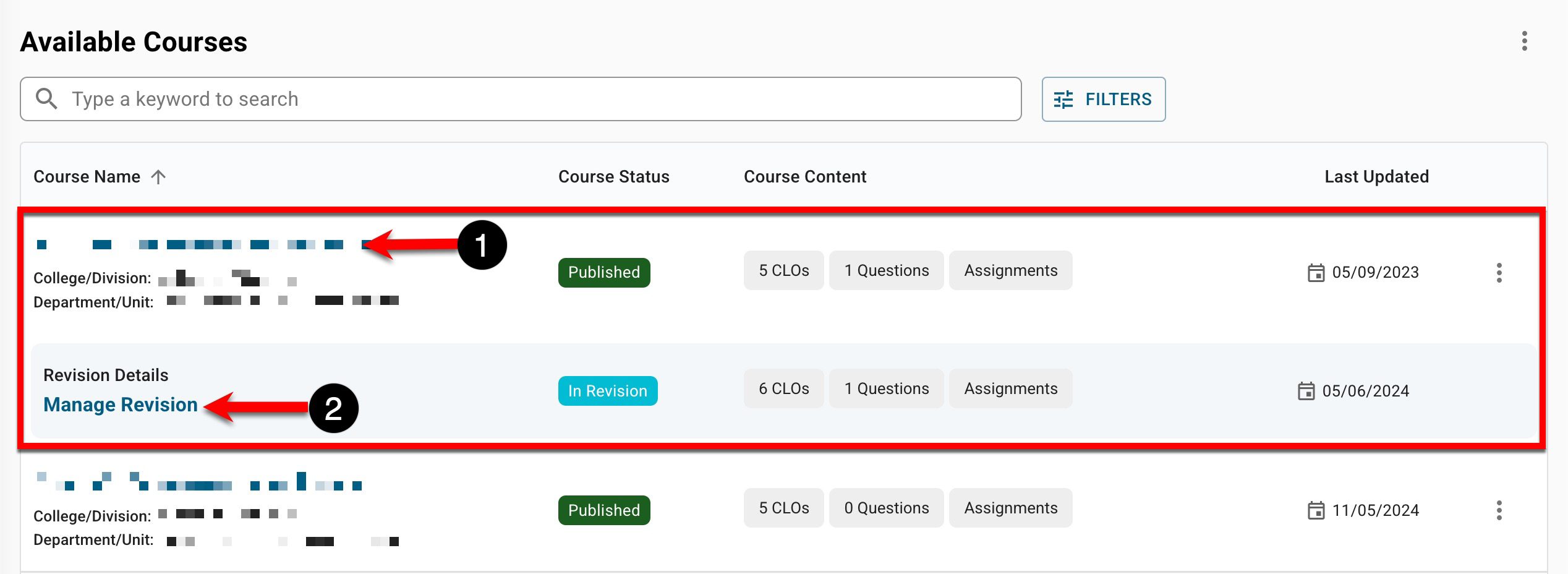Screen dimensions: 1568x574
Task: Open the FILTERS panel
Action: 1103,99
